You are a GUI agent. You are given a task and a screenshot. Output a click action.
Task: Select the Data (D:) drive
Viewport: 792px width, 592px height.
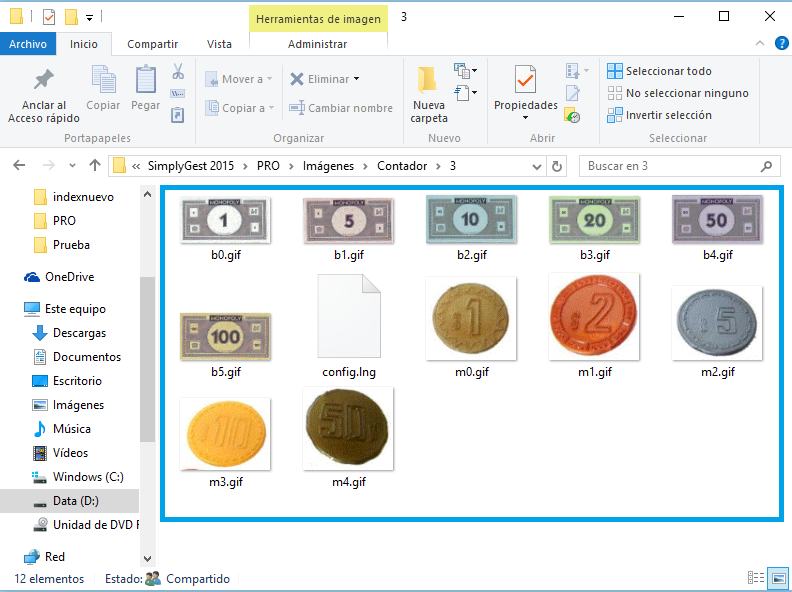(x=69, y=501)
